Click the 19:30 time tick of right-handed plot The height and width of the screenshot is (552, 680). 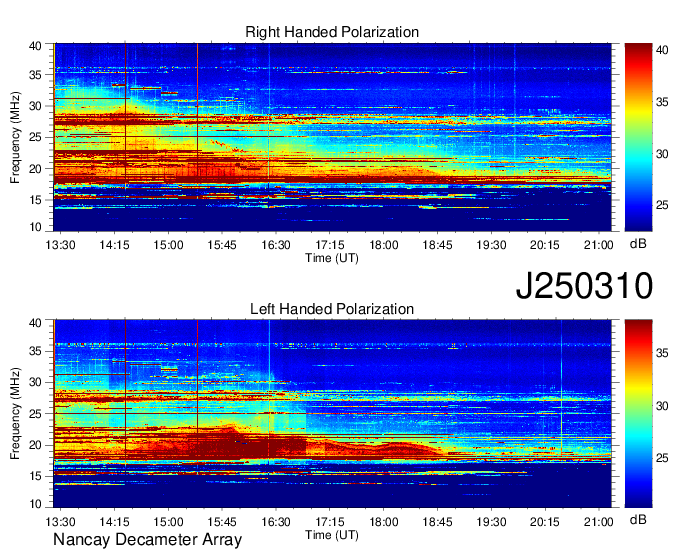[x=491, y=245]
